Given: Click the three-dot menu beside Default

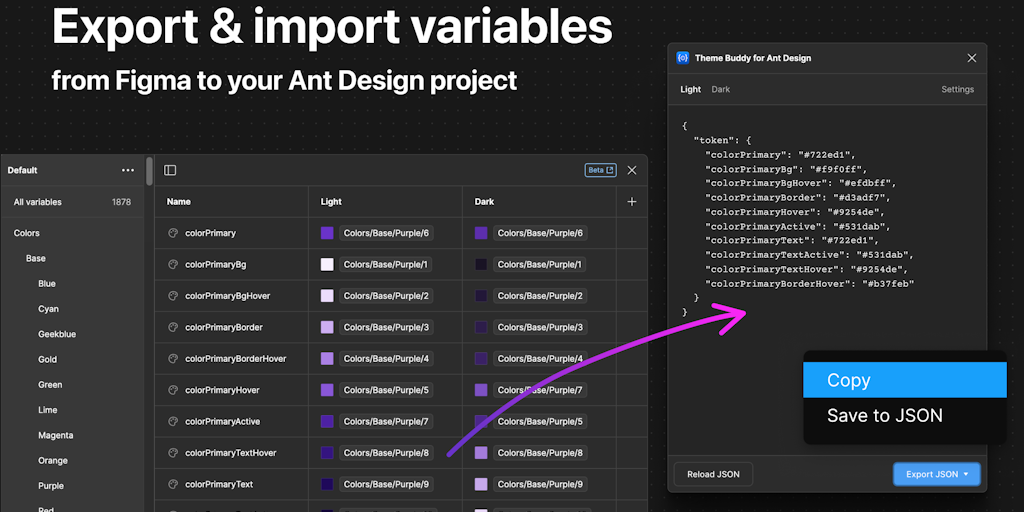Looking at the screenshot, I should tap(127, 170).
